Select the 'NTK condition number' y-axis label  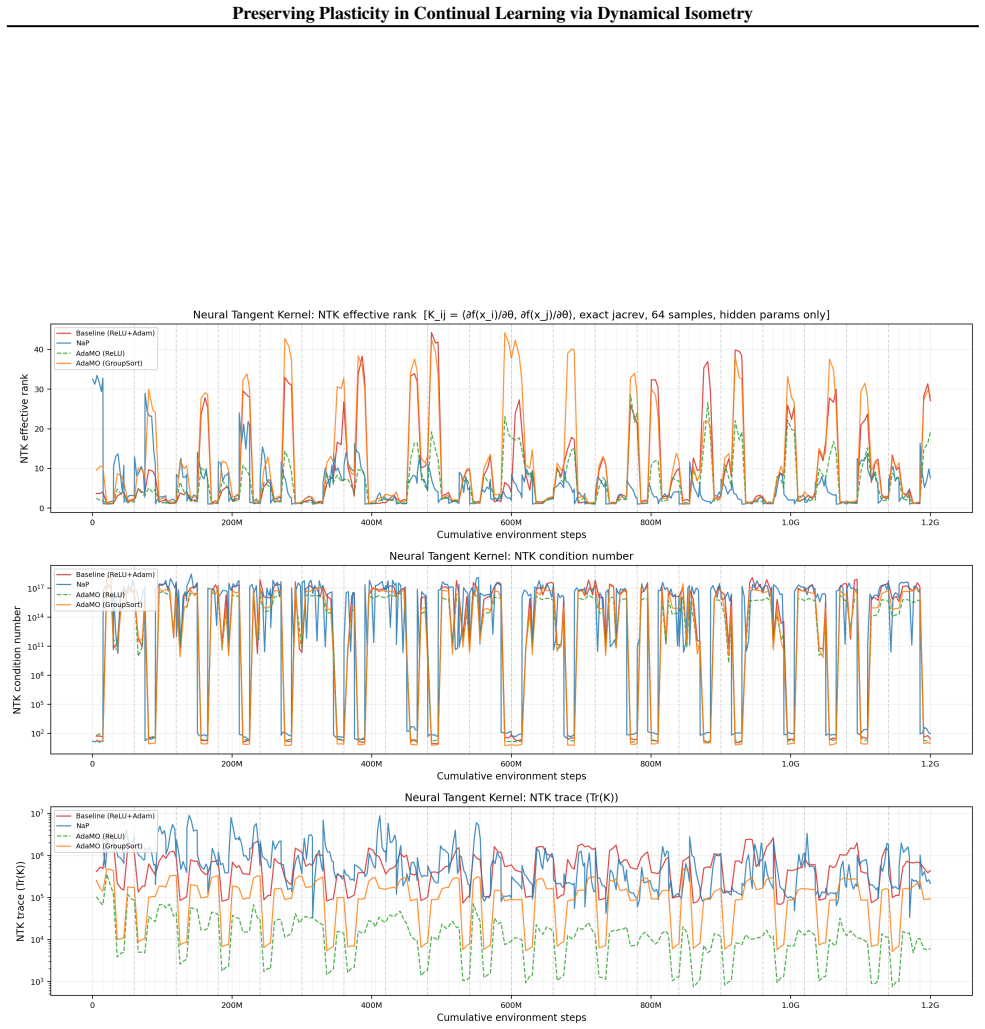click(18, 660)
